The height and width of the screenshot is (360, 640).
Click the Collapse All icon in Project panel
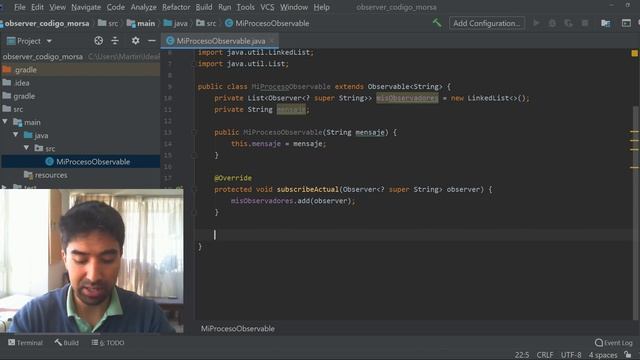pos(115,41)
